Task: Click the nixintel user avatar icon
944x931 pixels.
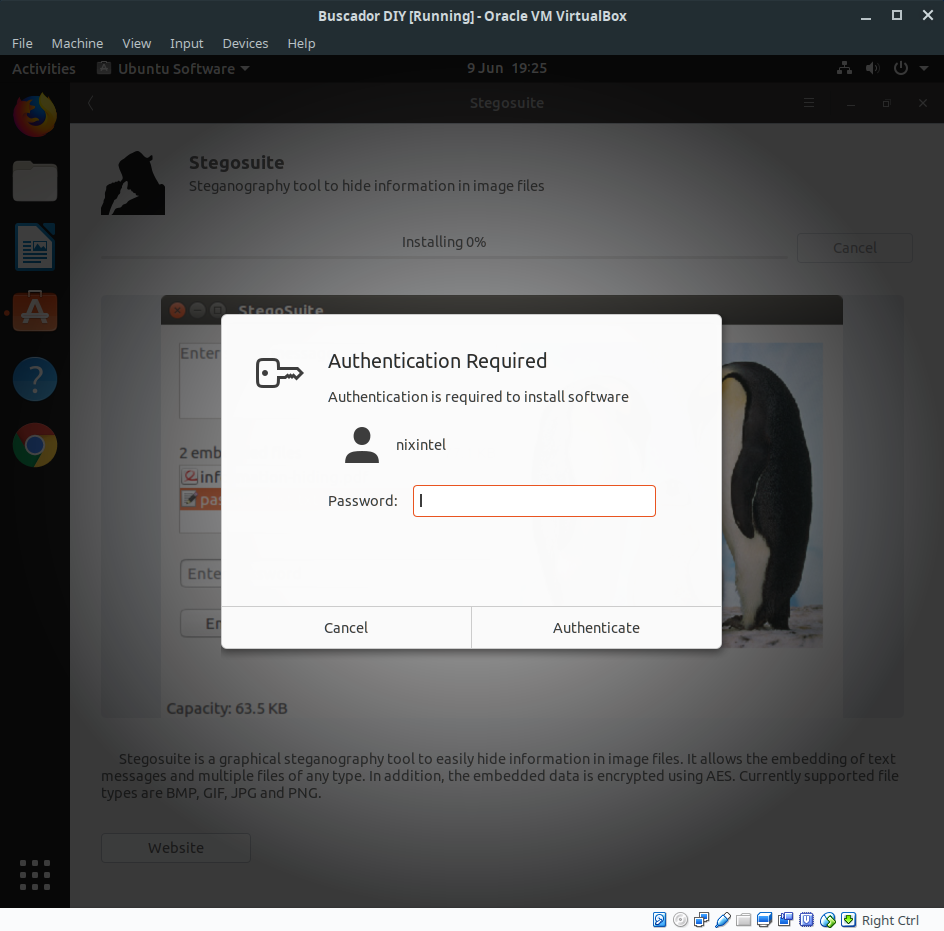Action: [362, 445]
